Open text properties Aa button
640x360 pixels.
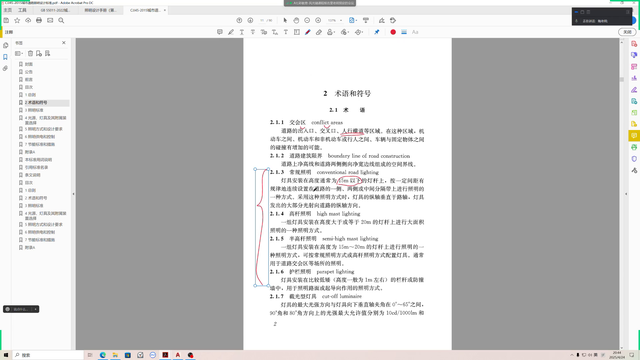415,32
